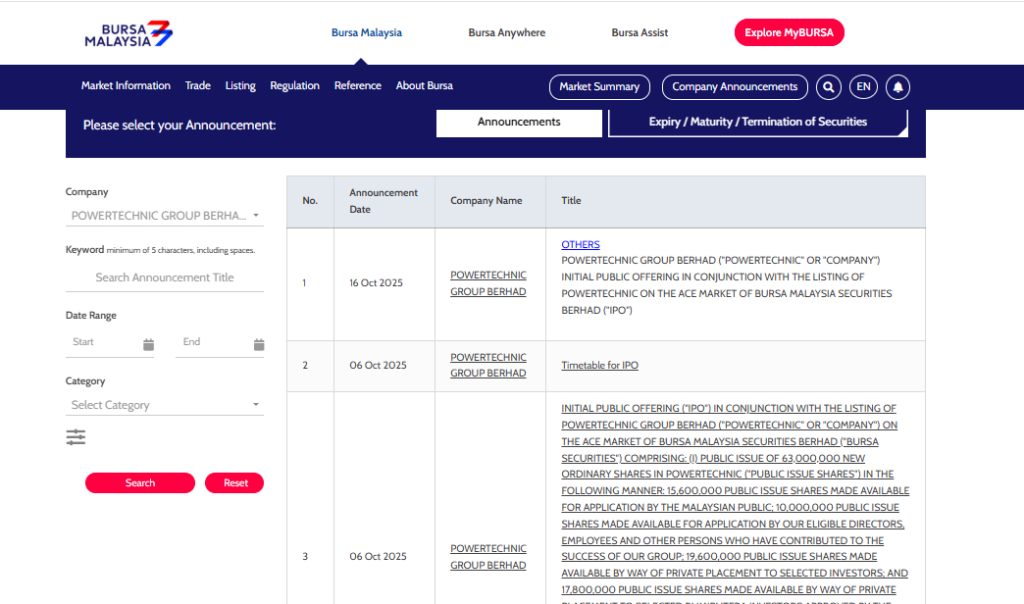This screenshot has width=1024, height=604.
Task: Click the Search Announcement Title field
Action: tap(165, 278)
